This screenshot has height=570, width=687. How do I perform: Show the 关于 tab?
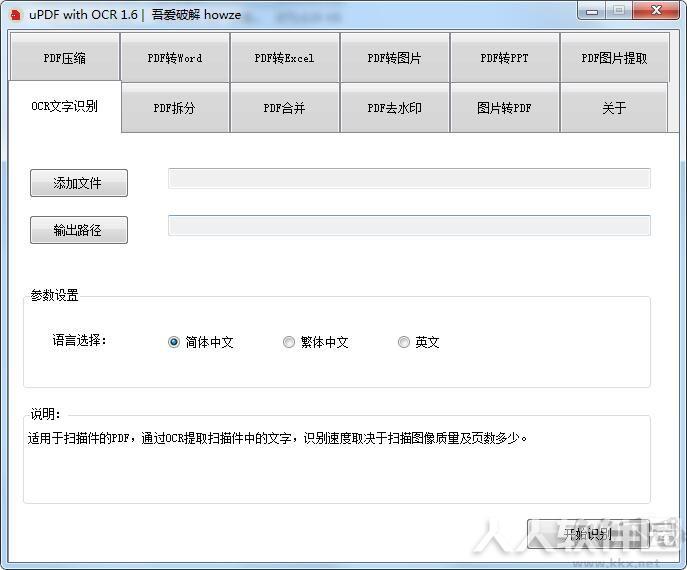614,107
